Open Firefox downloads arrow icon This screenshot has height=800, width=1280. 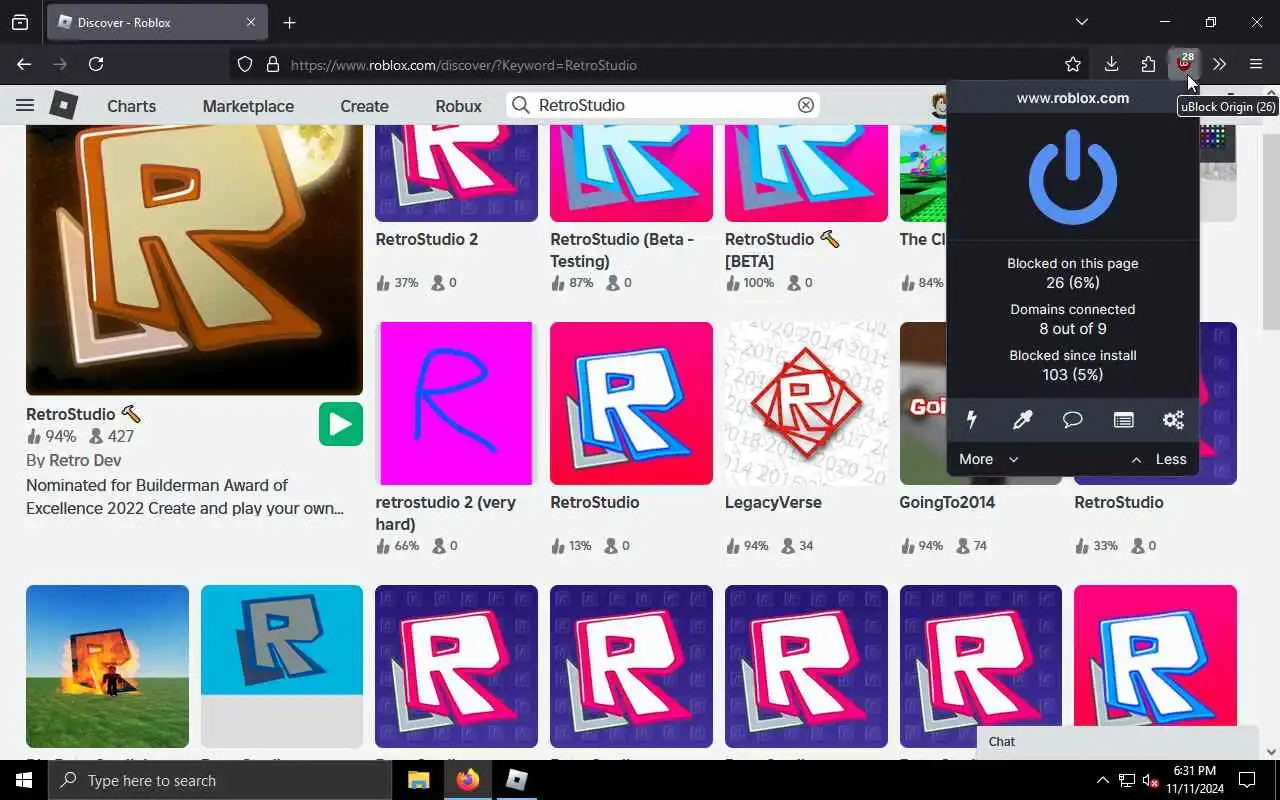pos(1111,64)
